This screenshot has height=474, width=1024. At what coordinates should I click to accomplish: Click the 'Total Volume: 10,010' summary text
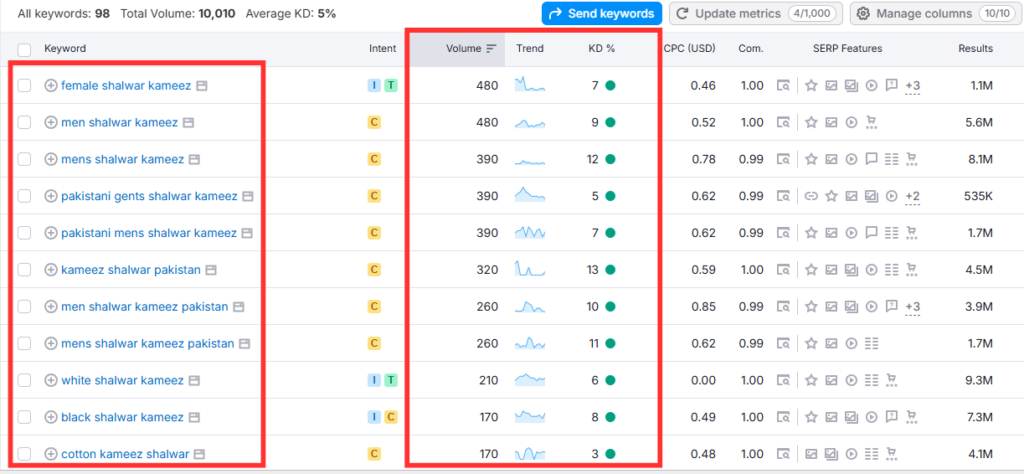pos(178,13)
